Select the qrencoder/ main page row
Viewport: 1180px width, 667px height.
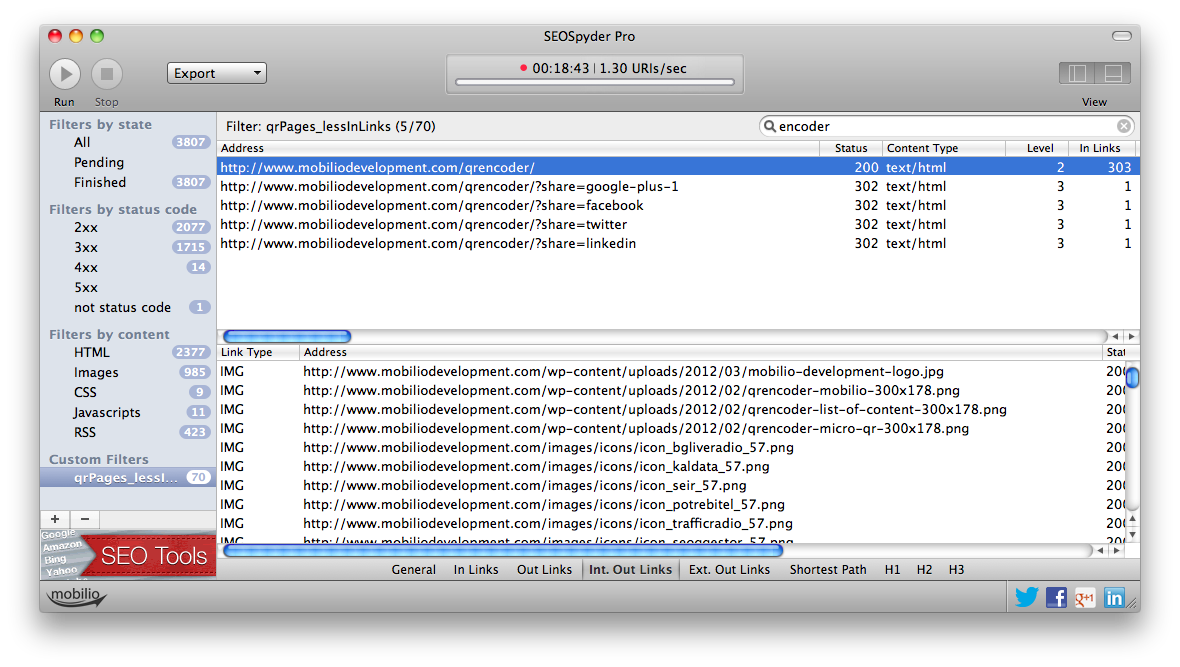pyautogui.click(x=678, y=167)
